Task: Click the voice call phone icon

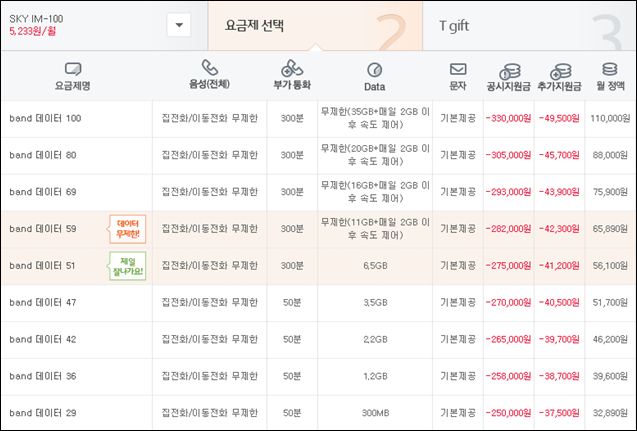Action: tap(210, 67)
